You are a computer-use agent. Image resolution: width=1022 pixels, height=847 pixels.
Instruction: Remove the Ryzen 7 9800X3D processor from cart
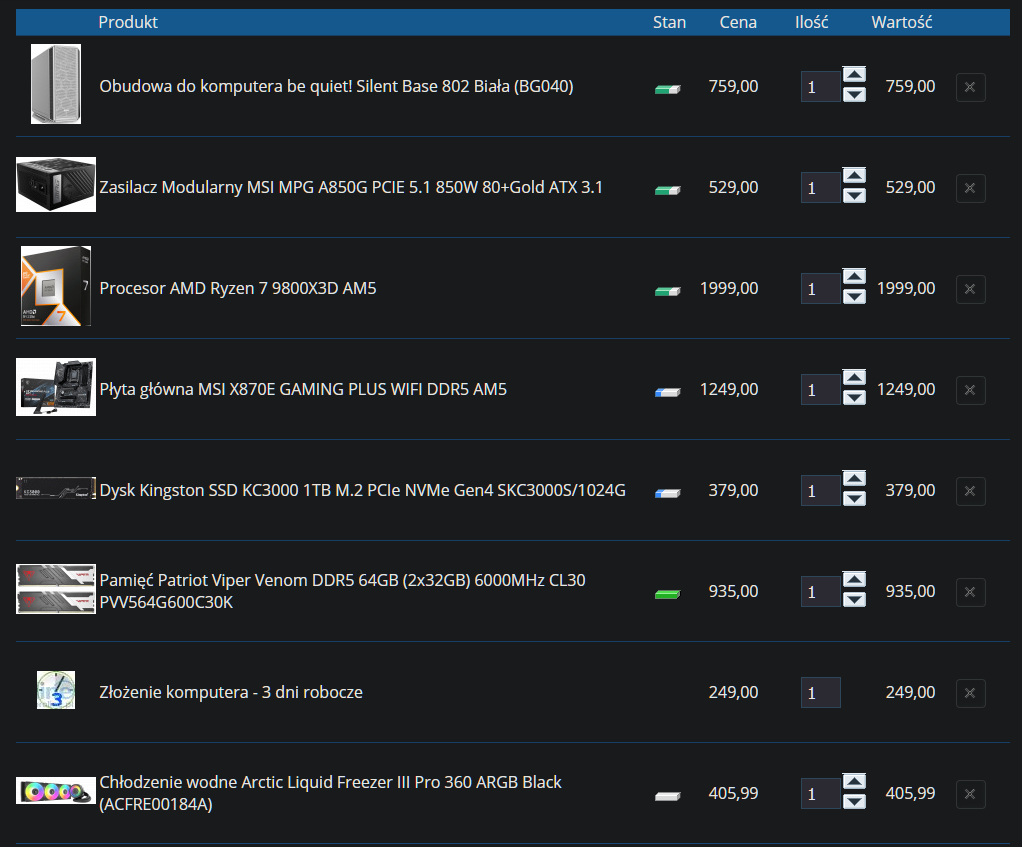(970, 289)
